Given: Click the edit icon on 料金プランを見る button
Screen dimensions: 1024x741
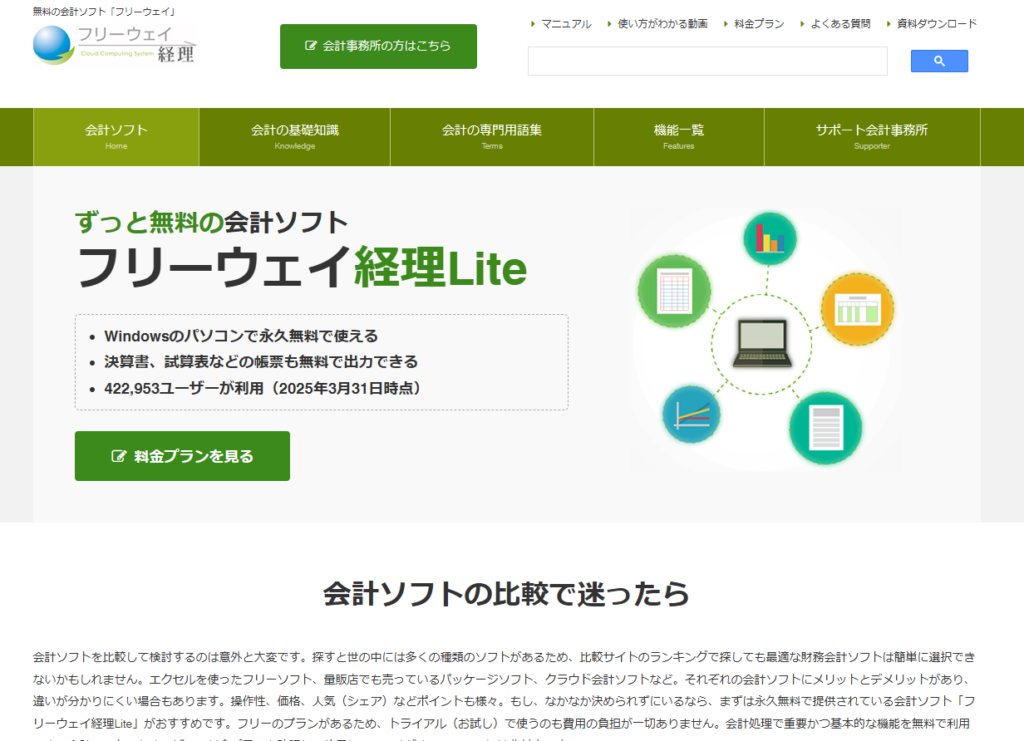Looking at the screenshot, I should (118, 456).
